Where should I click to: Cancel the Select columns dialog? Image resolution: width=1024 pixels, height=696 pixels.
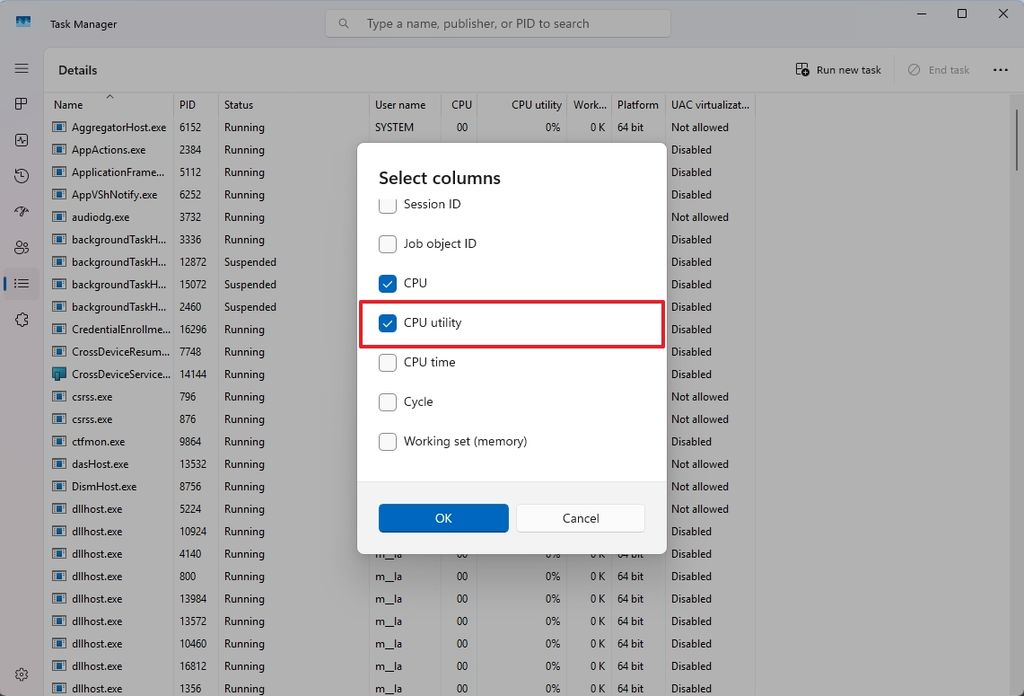(580, 518)
